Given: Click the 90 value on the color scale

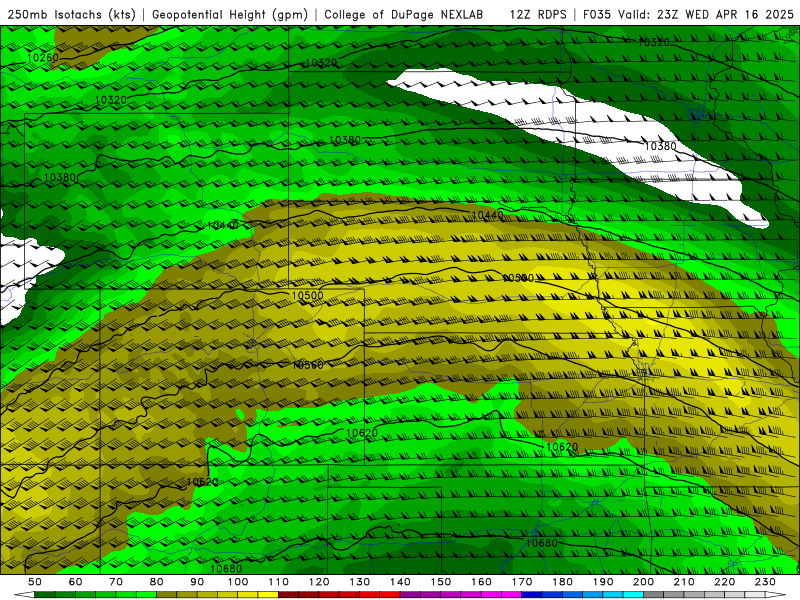Looking at the screenshot, I should click(x=197, y=582).
